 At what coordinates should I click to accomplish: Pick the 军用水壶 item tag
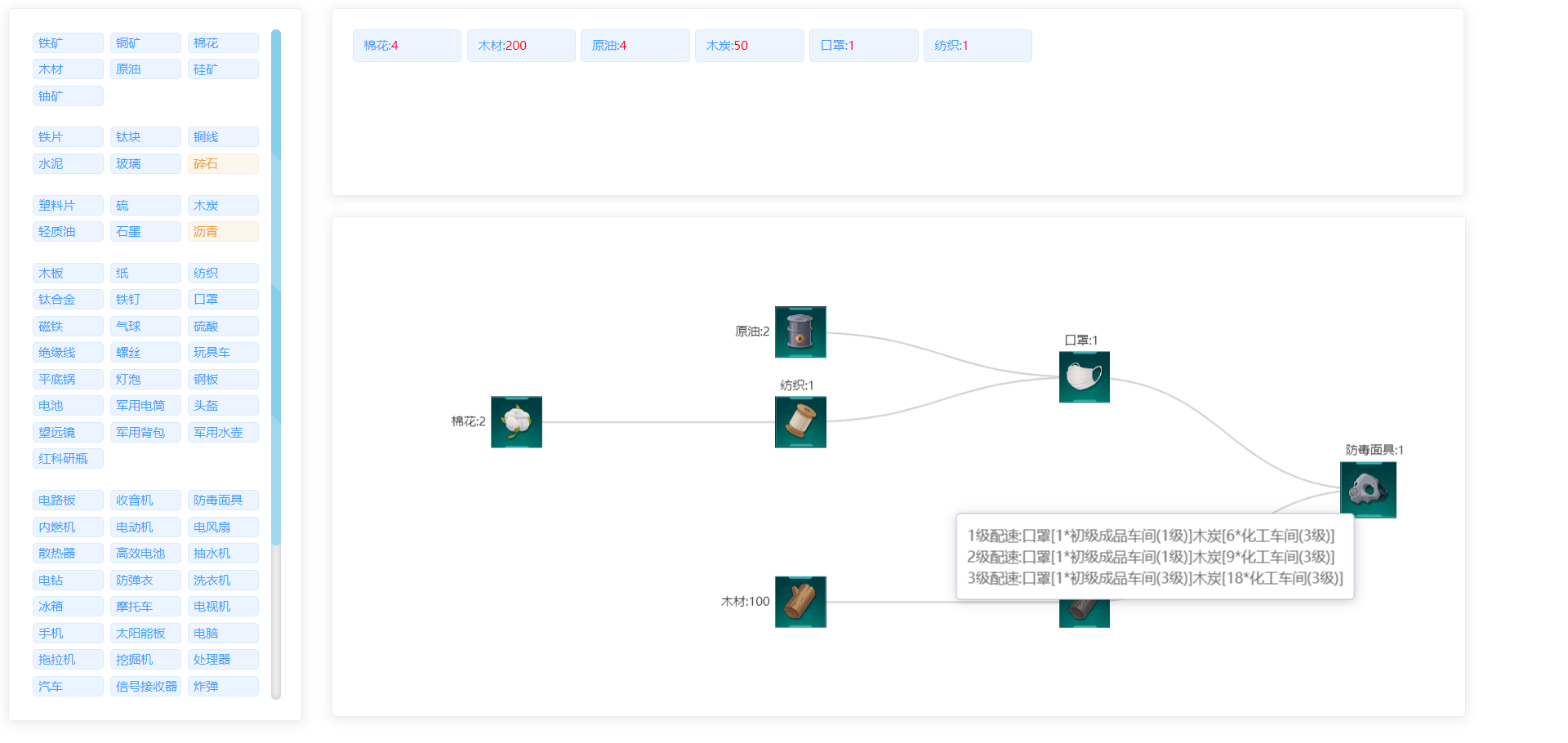coord(223,433)
